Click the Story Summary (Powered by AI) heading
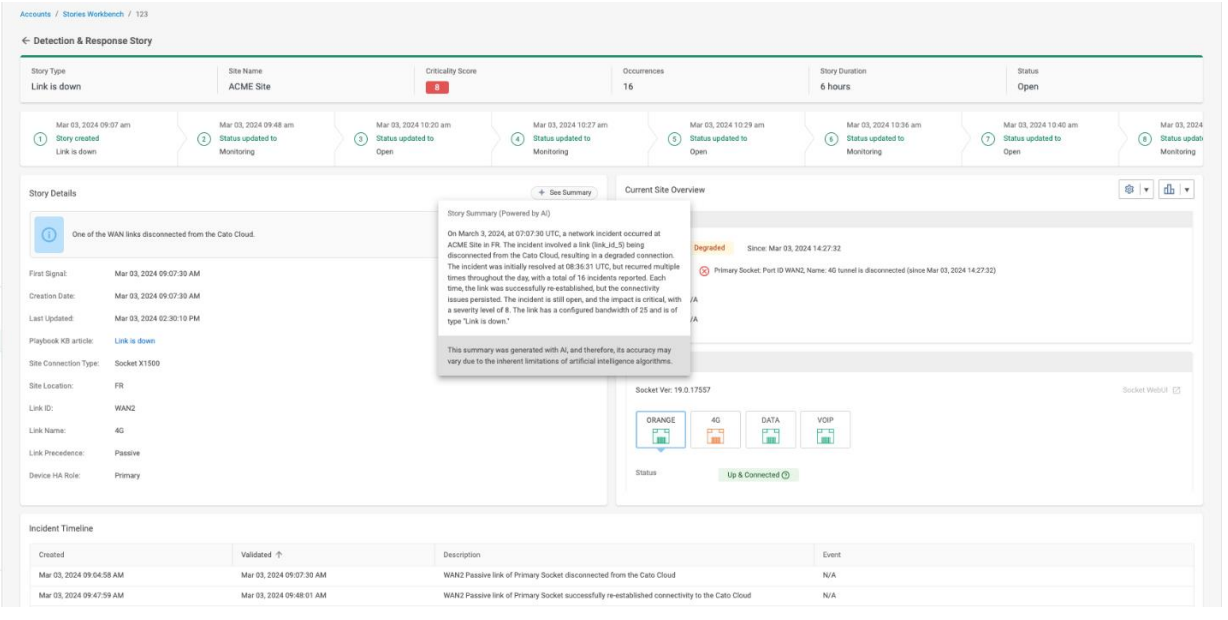 [497, 213]
